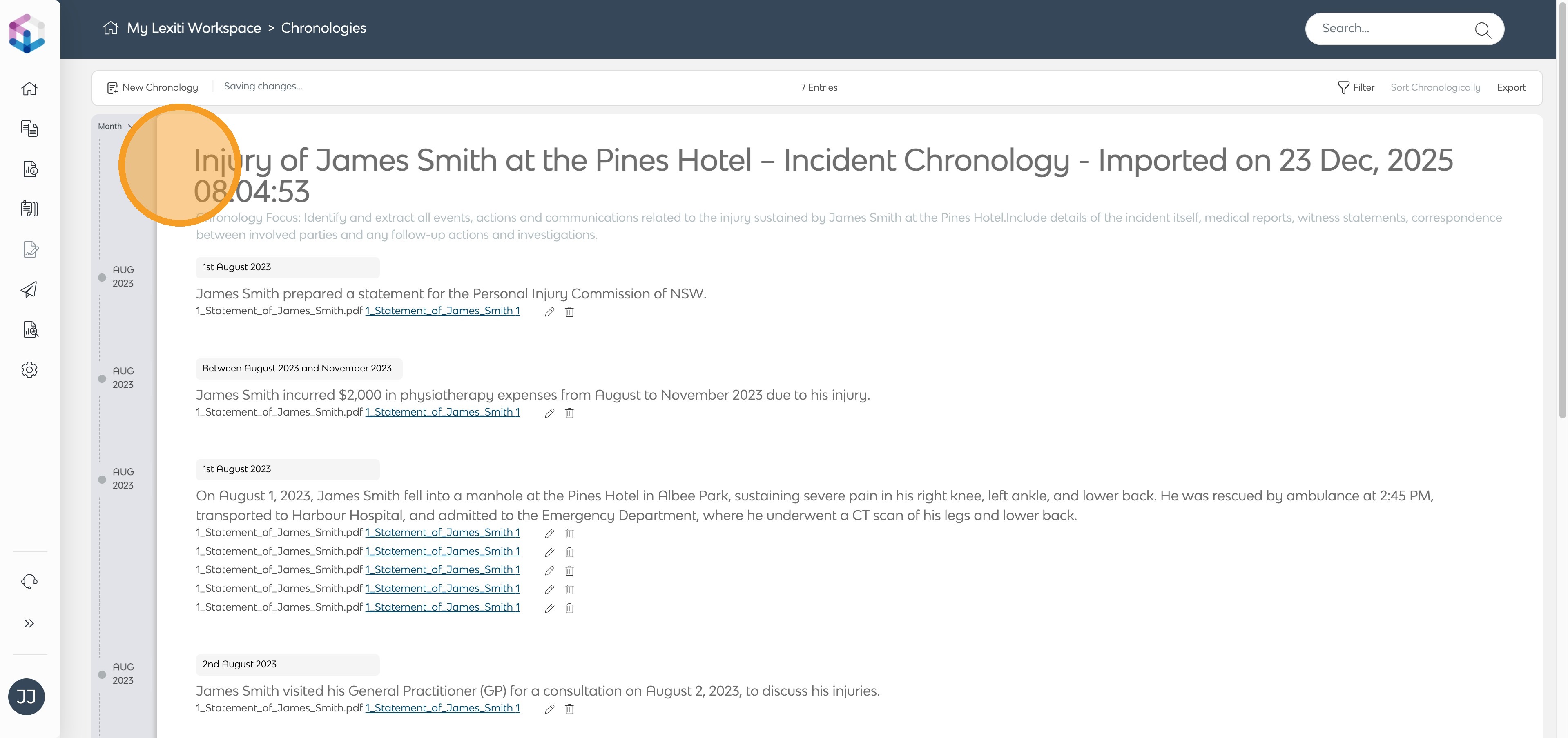The width and height of the screenshot is (1568, 738).
Task: Click the Lexiti logo in sidebar
Action: tap(27, 33)
